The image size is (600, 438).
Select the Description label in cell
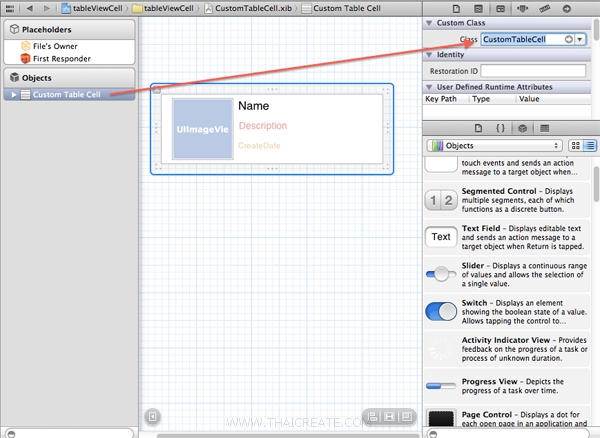coord(262,125)
